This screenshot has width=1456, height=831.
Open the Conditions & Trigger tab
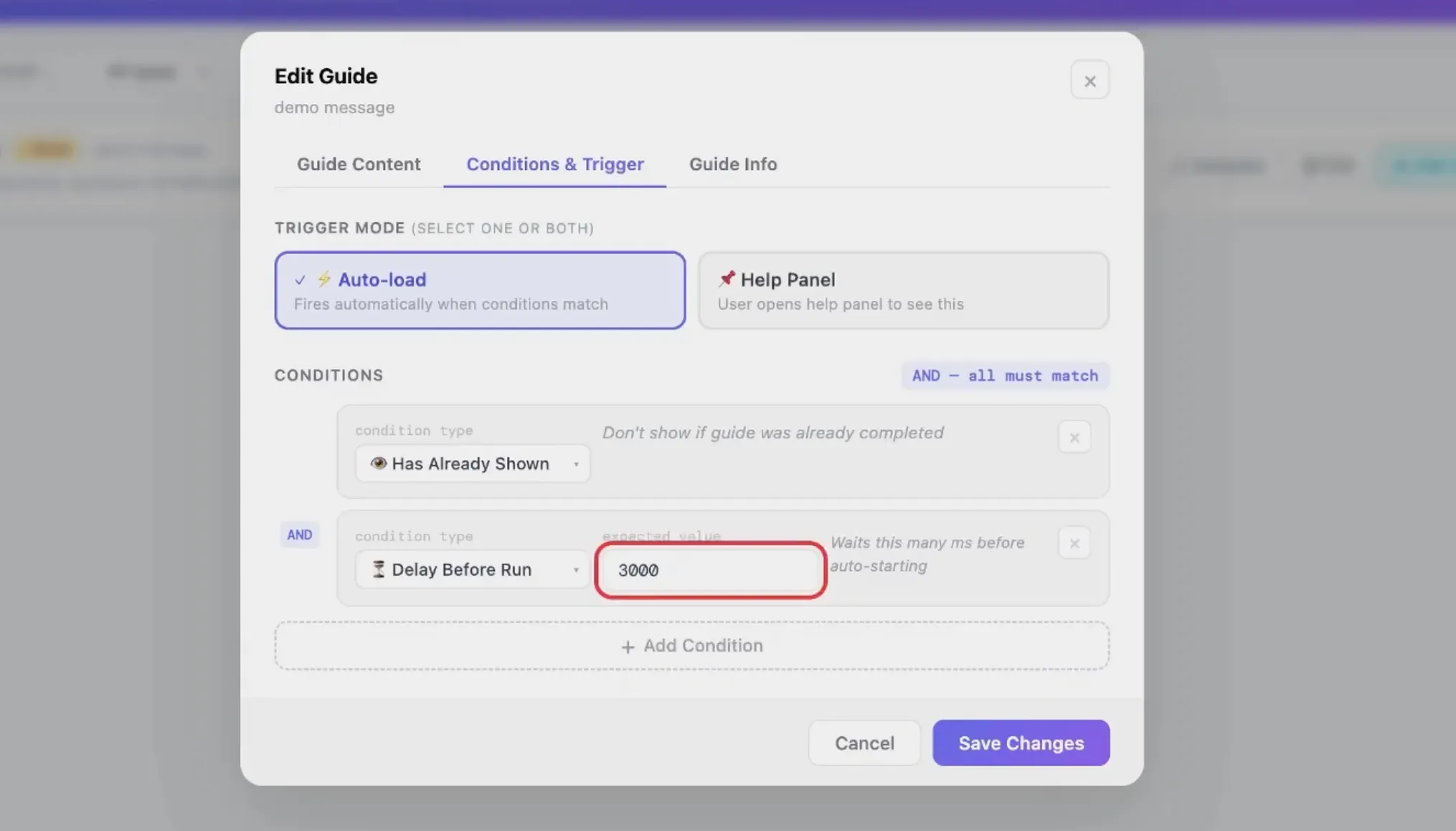(554, 164)
